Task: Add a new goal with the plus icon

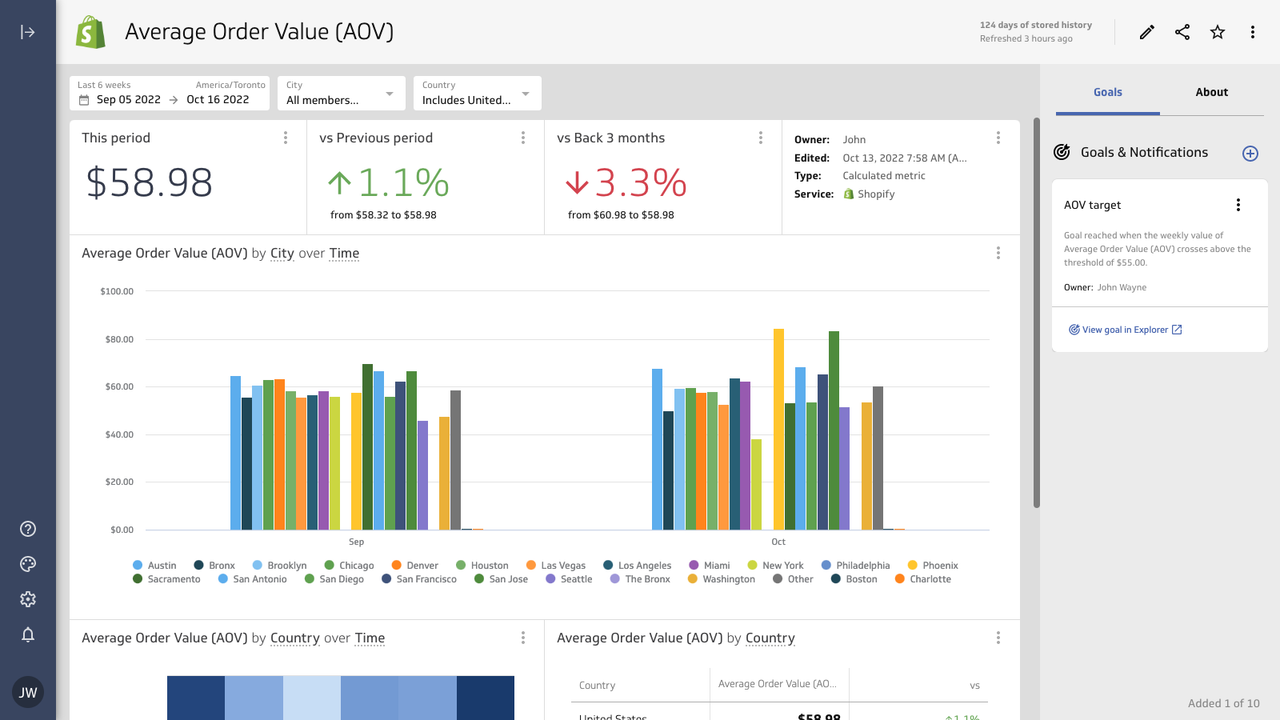Action: 1250,153
